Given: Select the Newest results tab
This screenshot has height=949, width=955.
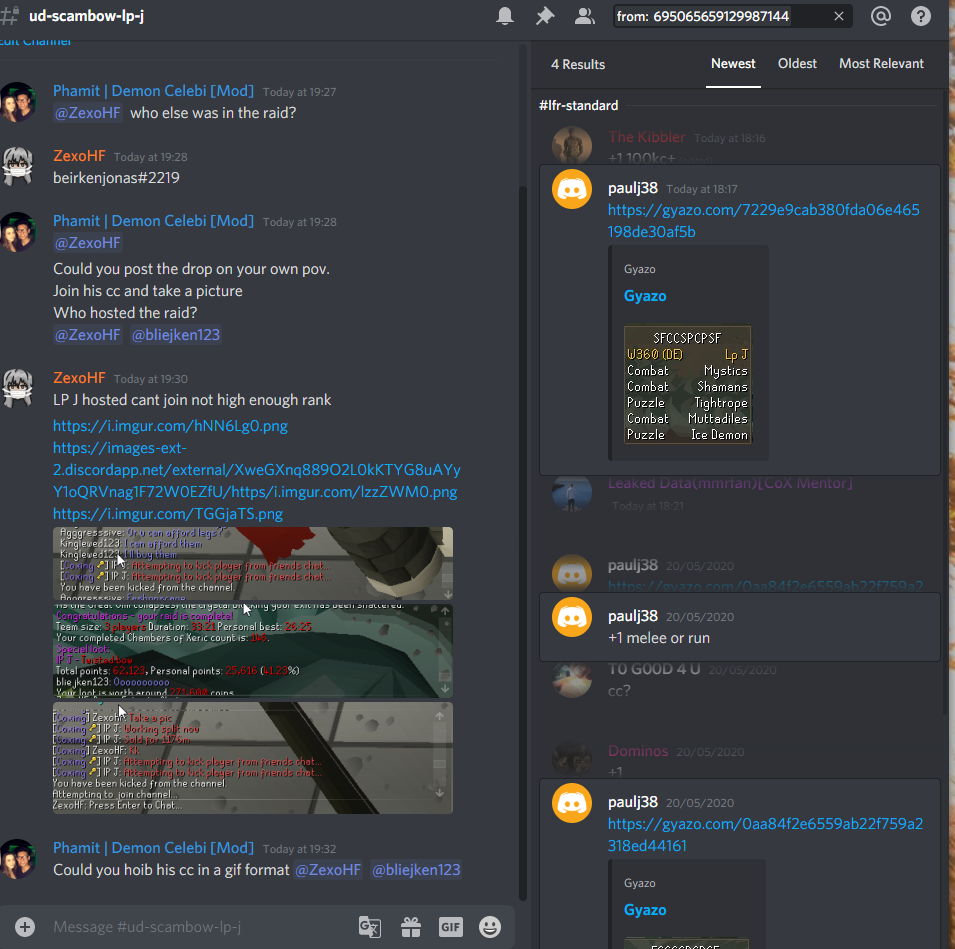Looking at the screenshot, I should point(733,63).
